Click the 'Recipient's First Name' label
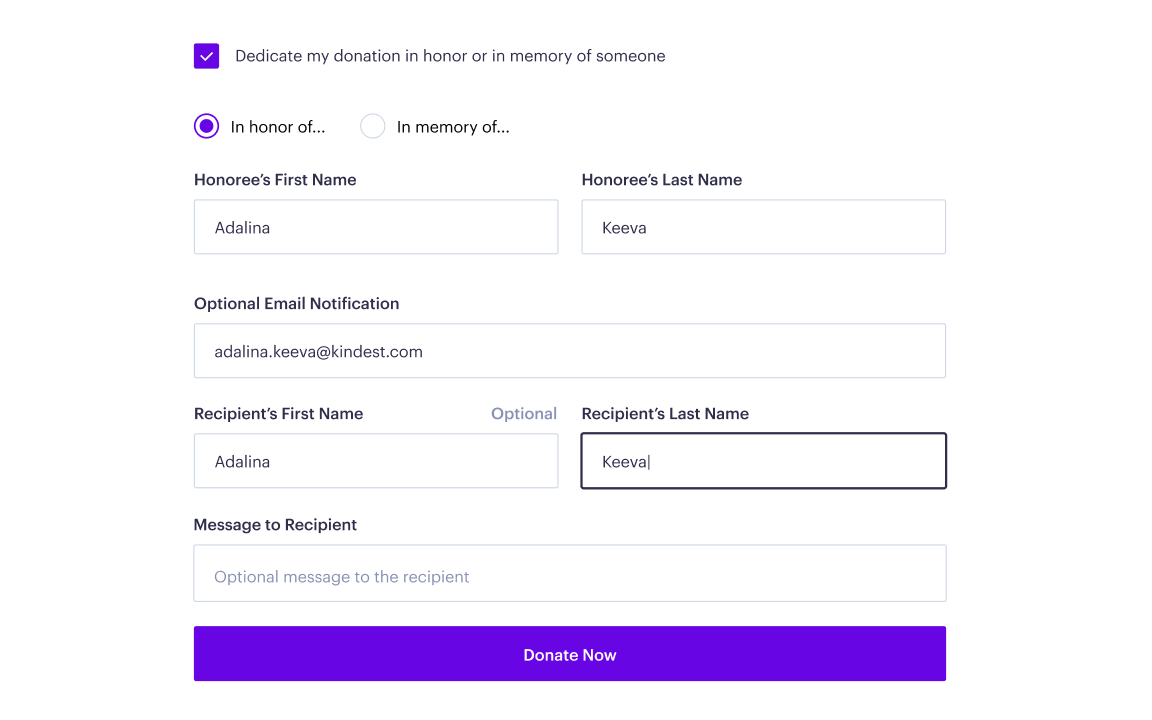Image resolution: width=1152 pixels, height=720 pixels. coord(278,414)
